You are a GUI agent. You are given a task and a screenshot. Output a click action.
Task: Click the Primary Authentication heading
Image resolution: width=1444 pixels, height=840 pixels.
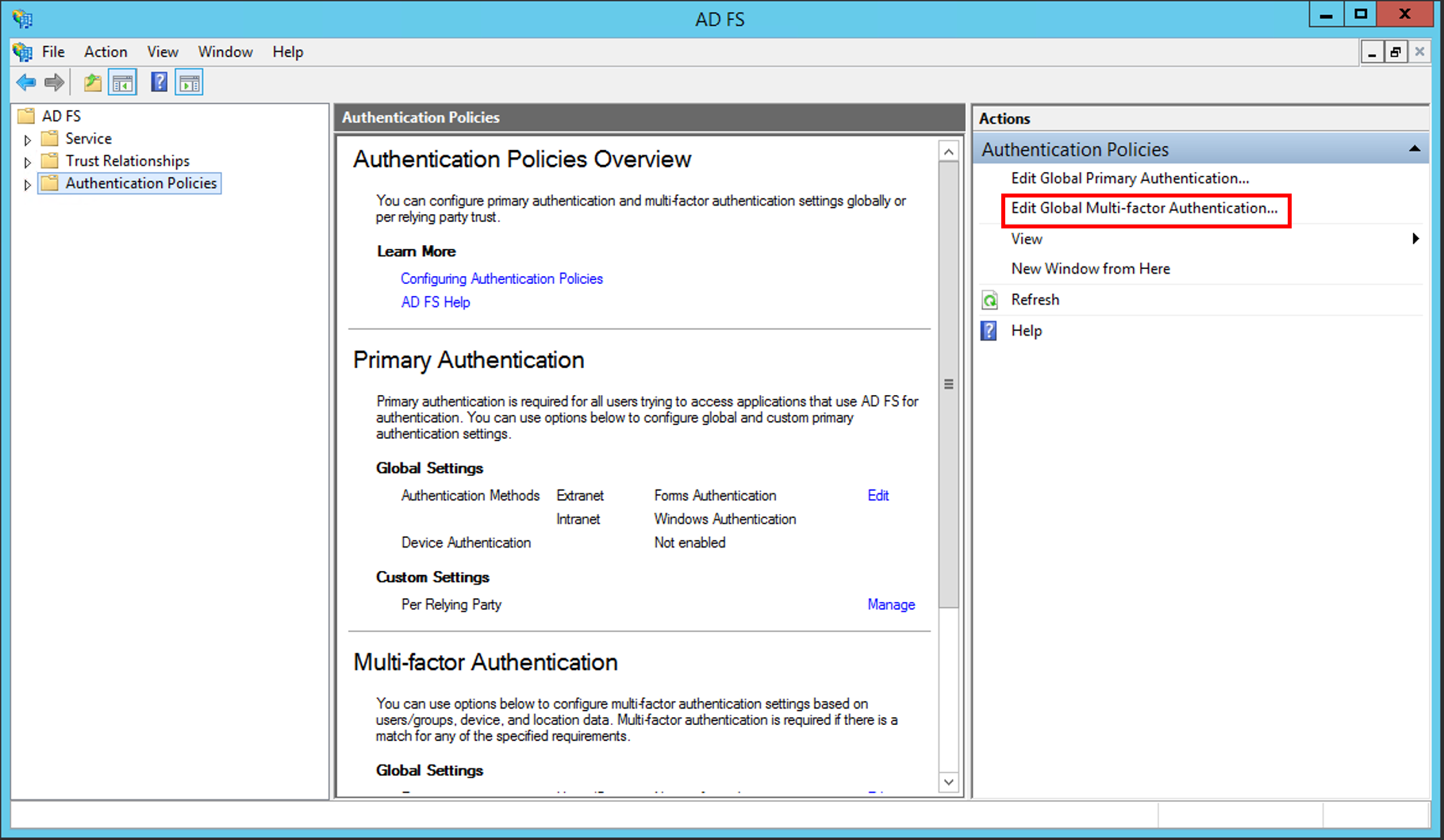[468, 360]
